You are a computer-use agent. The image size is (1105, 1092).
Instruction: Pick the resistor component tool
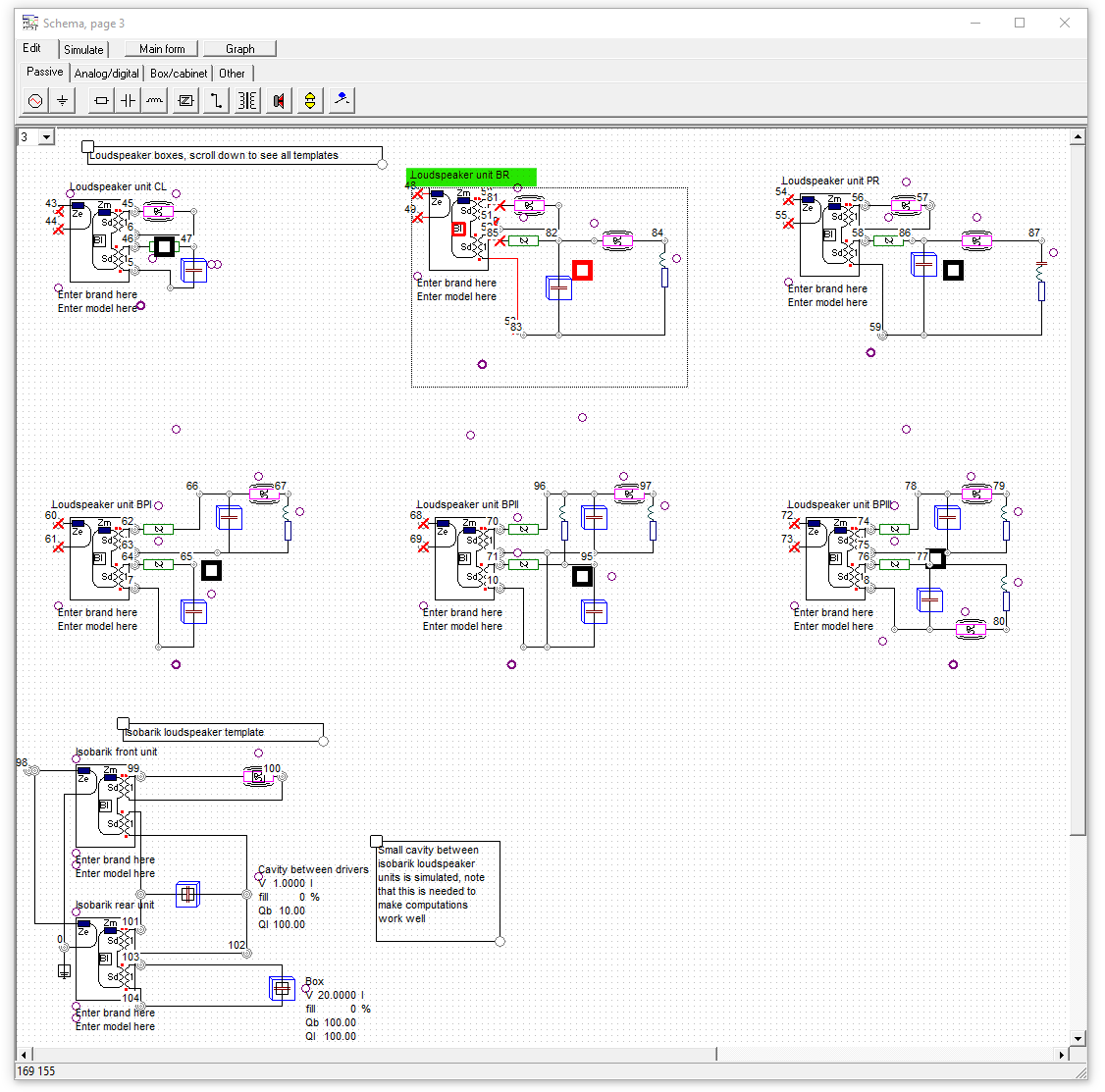99,99
